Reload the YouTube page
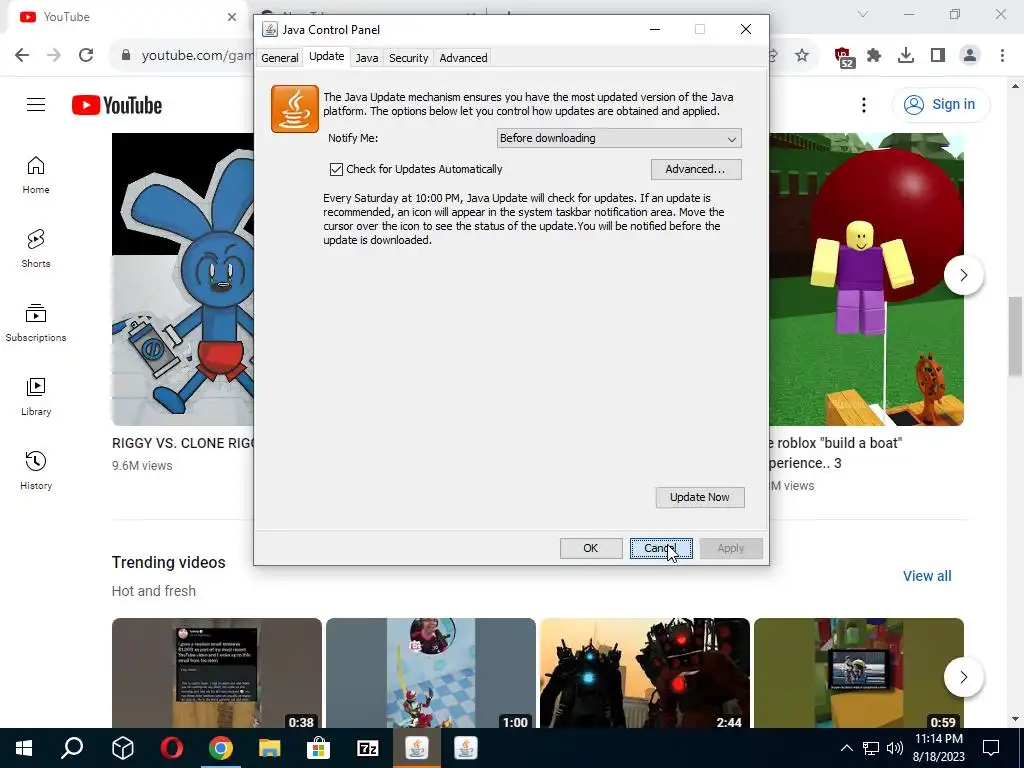This screenshot has width=1024, height=768. [x=86, y=56]
